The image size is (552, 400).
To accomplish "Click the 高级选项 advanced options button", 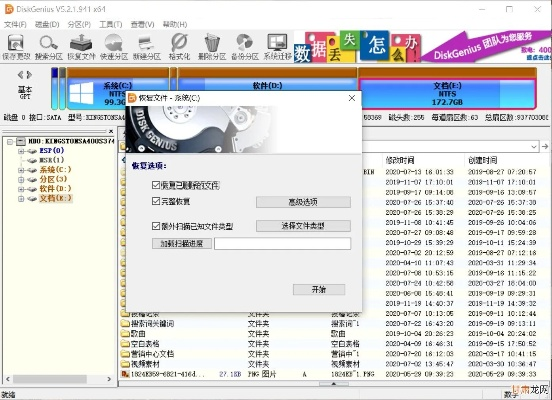I will [303, 202].
